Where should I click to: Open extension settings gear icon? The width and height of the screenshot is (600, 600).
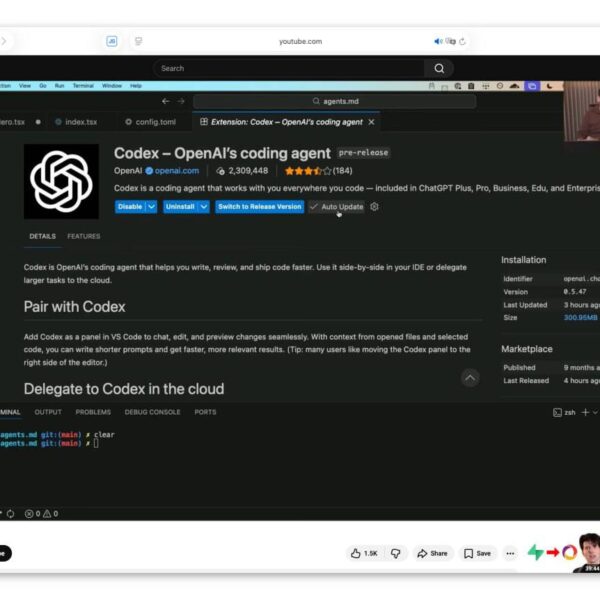[374, 207]
